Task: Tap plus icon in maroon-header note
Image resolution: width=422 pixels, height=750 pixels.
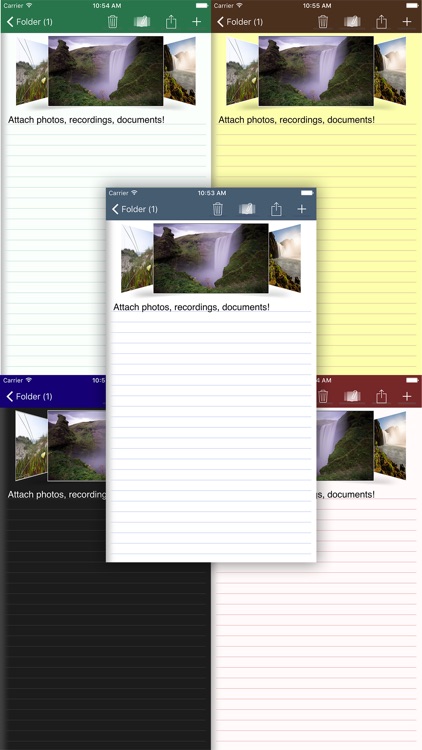Action: (x=407, y=397)
